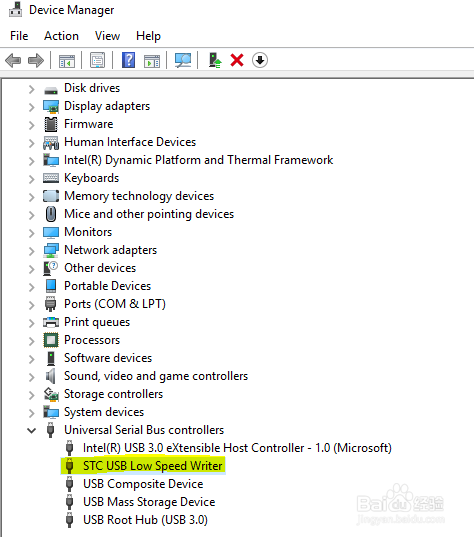Select USB Composite Device entry

[x=143, y=484]
